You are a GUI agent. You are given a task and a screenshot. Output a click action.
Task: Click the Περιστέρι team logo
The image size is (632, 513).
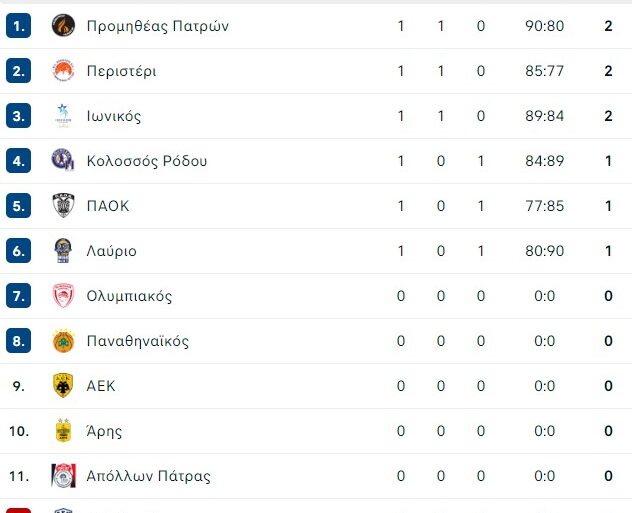click(63, 71)
